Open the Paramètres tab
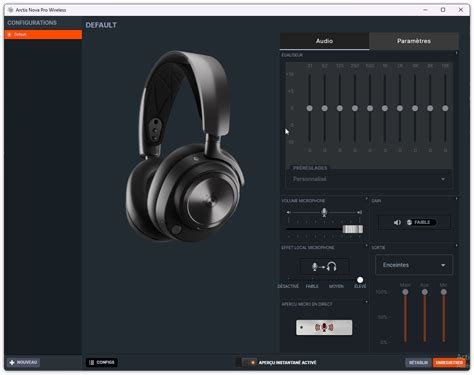Viewport: 474px width, 375px height. (414, 41)
